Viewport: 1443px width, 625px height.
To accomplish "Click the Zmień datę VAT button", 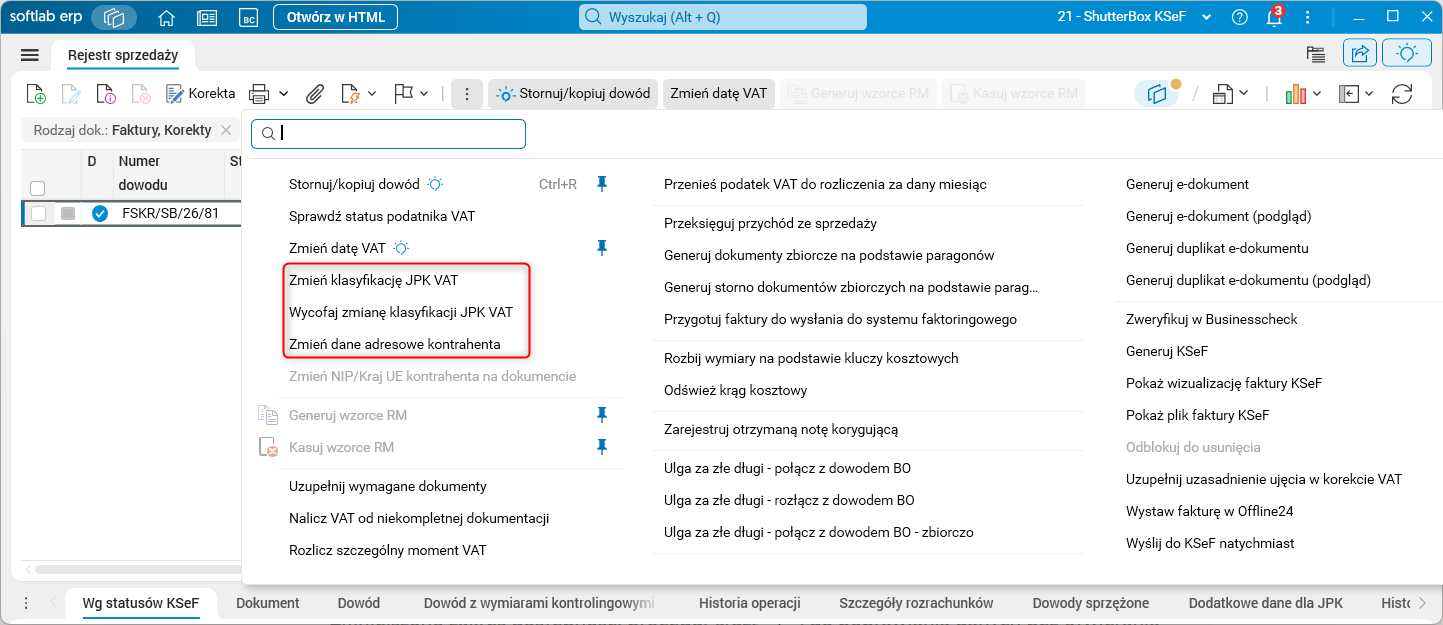I will click(x=719, y=94).
